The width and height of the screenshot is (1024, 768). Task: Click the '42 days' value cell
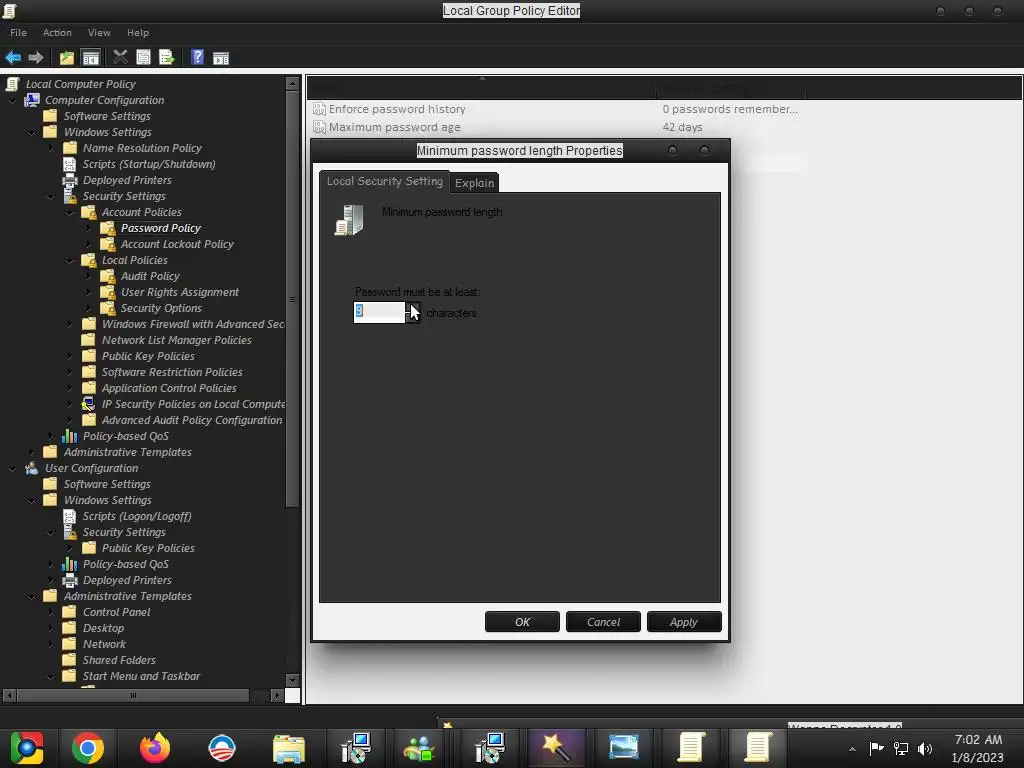(682, 127)
